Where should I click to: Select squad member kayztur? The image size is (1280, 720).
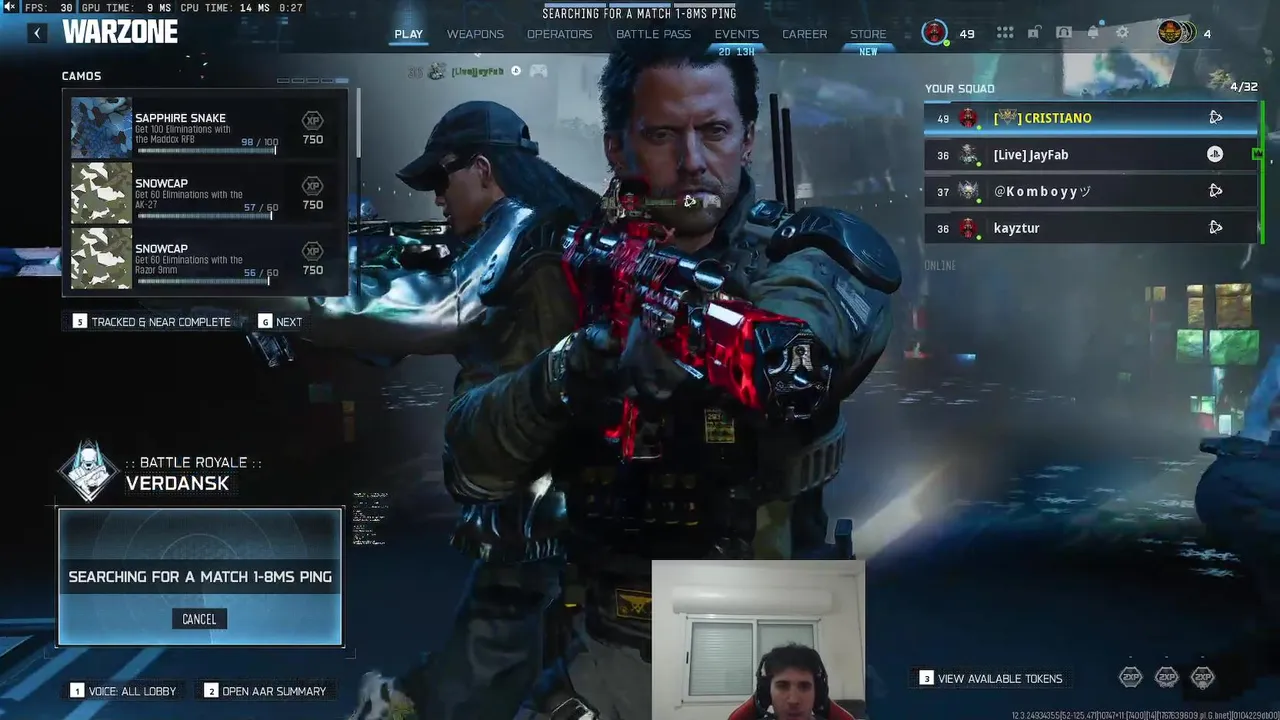click(x=1090, y=228)
